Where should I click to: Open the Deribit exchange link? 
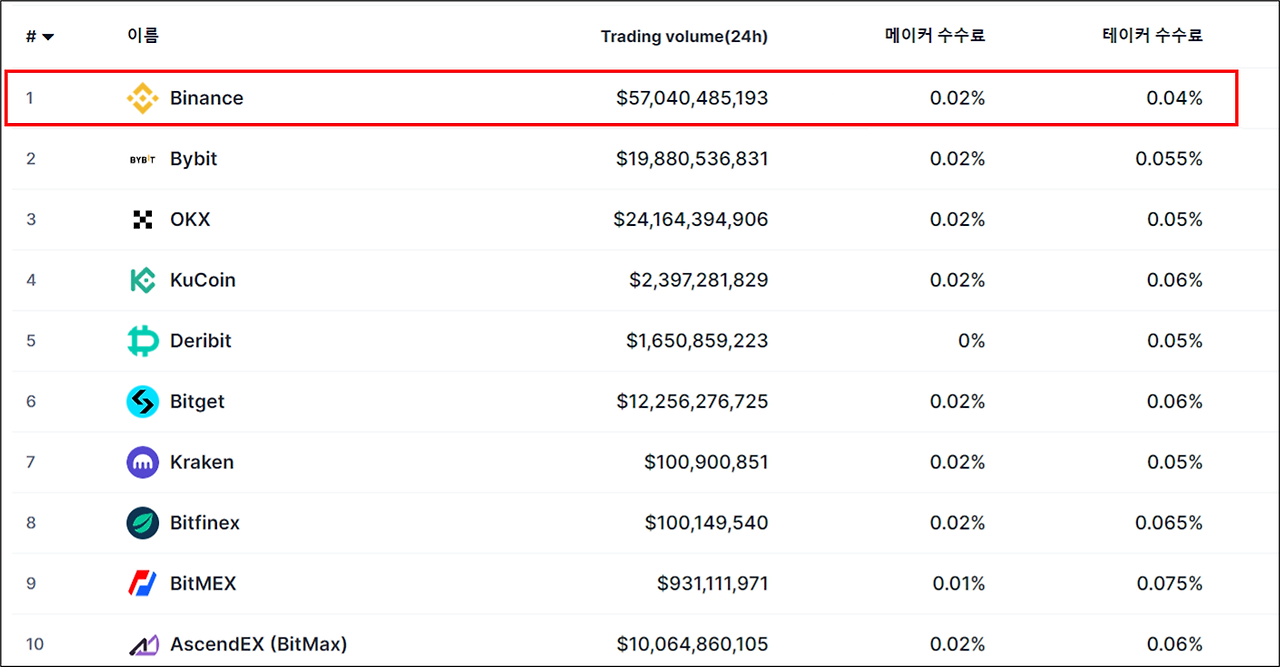tap(201, 341)
